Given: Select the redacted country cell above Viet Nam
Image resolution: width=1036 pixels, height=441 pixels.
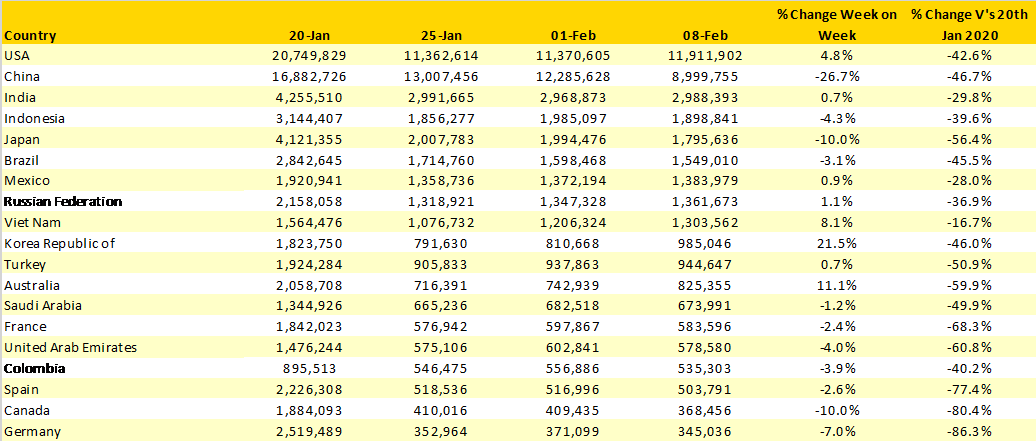Looking at the screenshot, I should 122,202.
